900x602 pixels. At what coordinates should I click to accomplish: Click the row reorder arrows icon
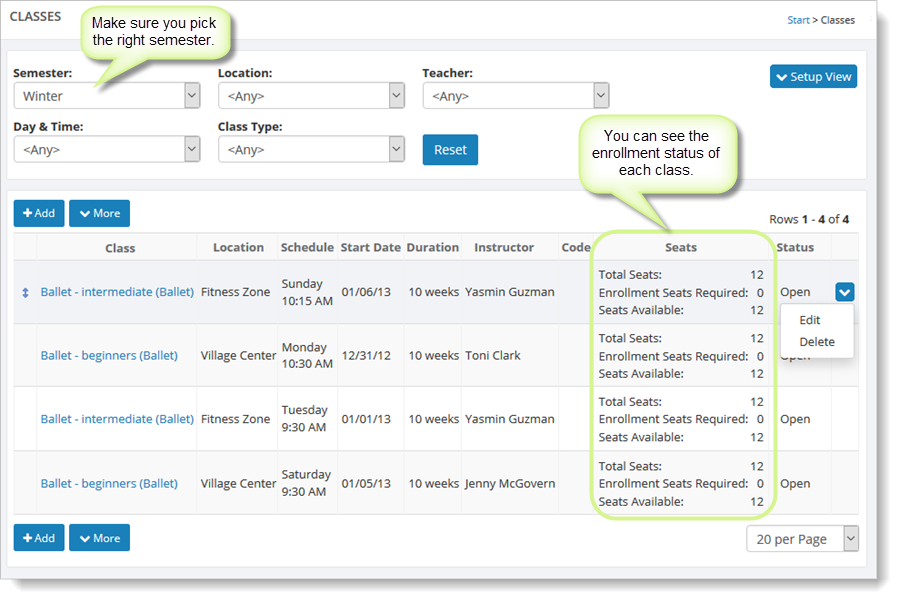[x=25, y=292]
